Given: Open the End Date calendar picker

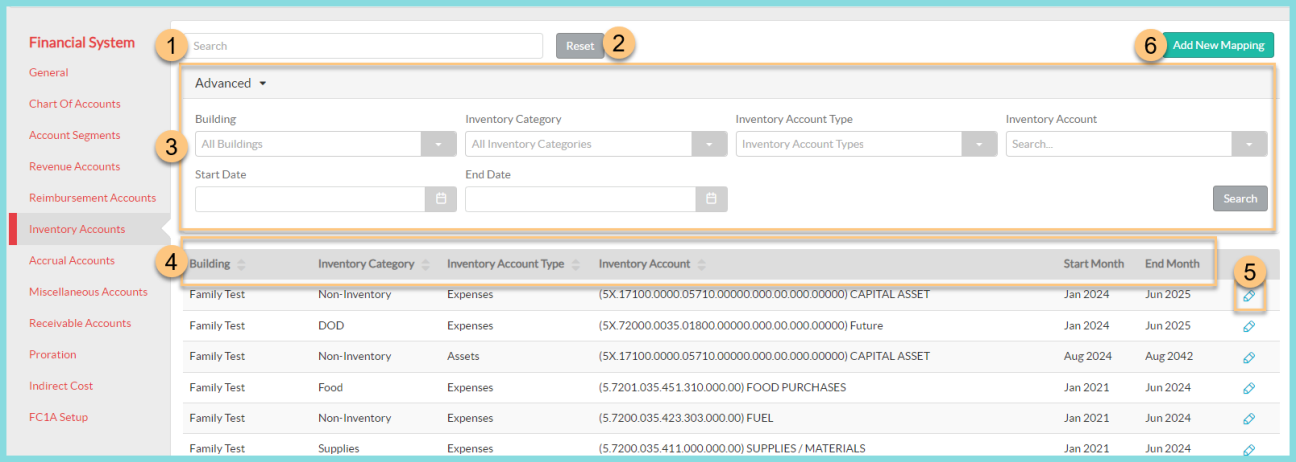Looking at the screenshot, I should (x=711, y=199).
